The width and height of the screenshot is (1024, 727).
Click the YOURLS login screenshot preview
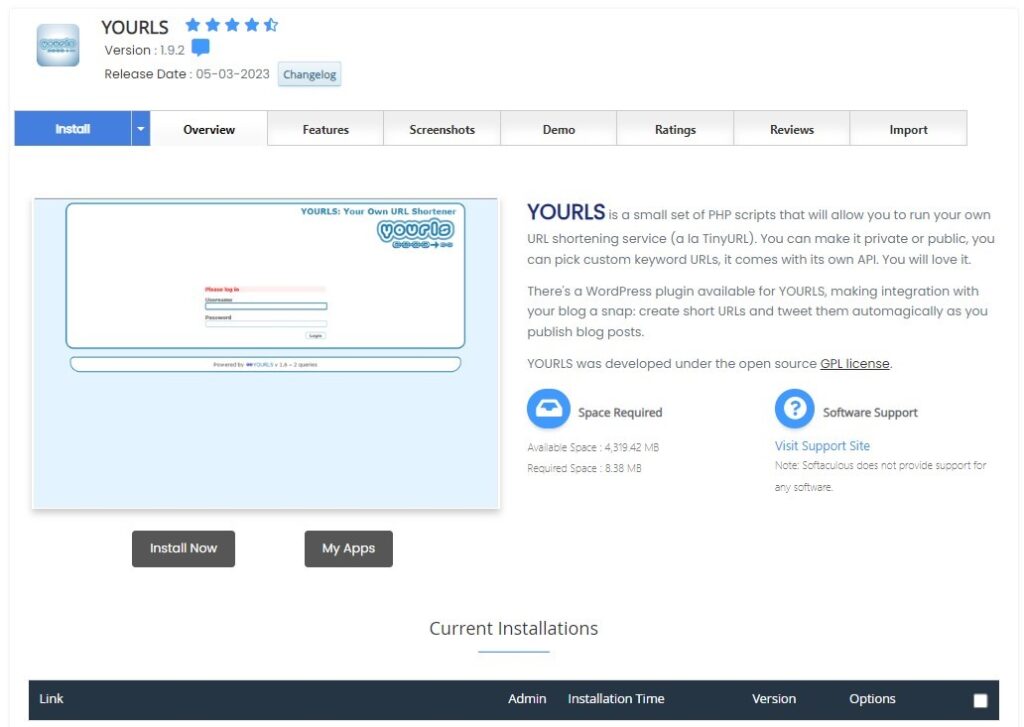tap(266, 353)
